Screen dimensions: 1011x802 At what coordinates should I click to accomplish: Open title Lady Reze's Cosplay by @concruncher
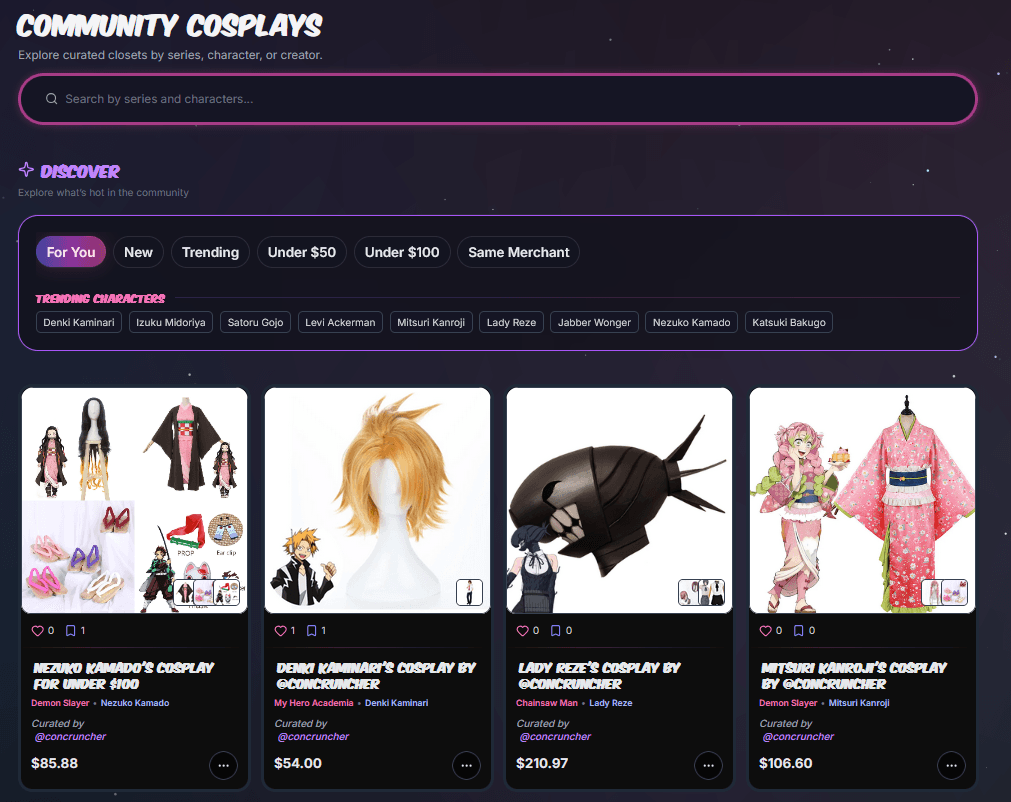point(599,676)
